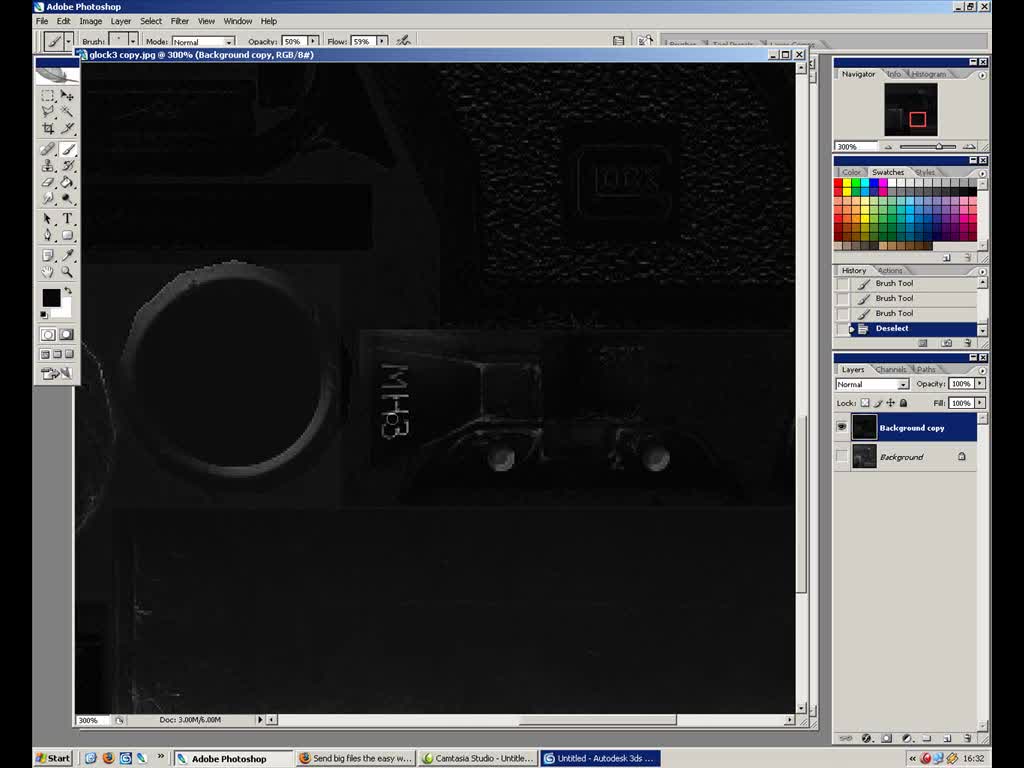Viewport: 1024px width, 768px height.
Task: Switch to Camtasia Studio in the taskbar
Action: 477,758
